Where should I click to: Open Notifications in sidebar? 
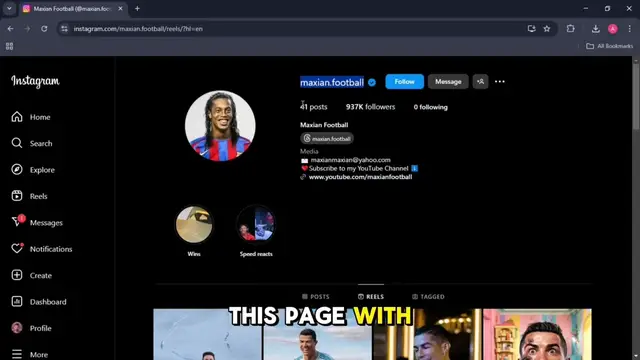click(42, 249)
